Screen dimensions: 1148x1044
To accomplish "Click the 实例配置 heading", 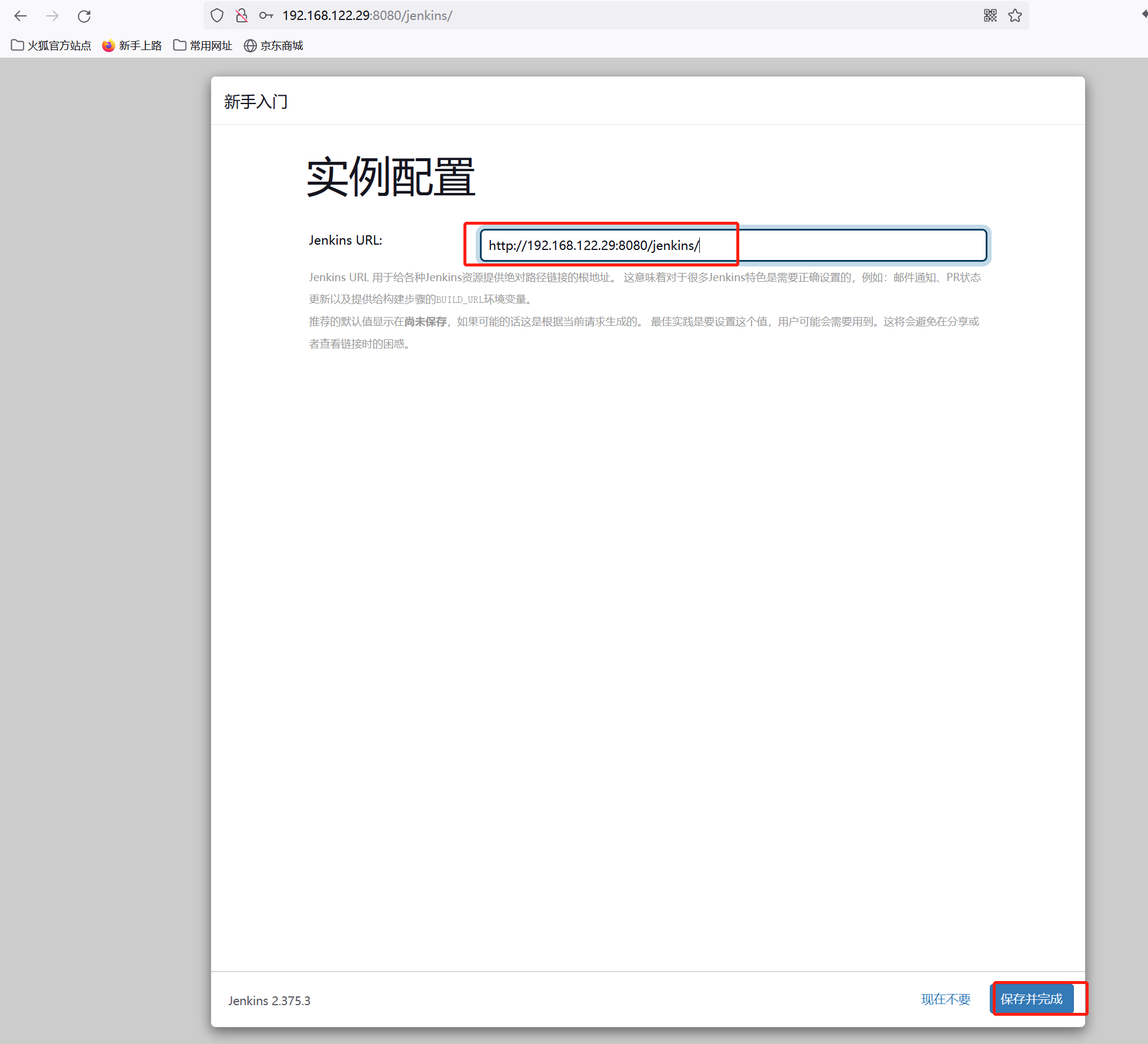I will [x=391, y=177].
